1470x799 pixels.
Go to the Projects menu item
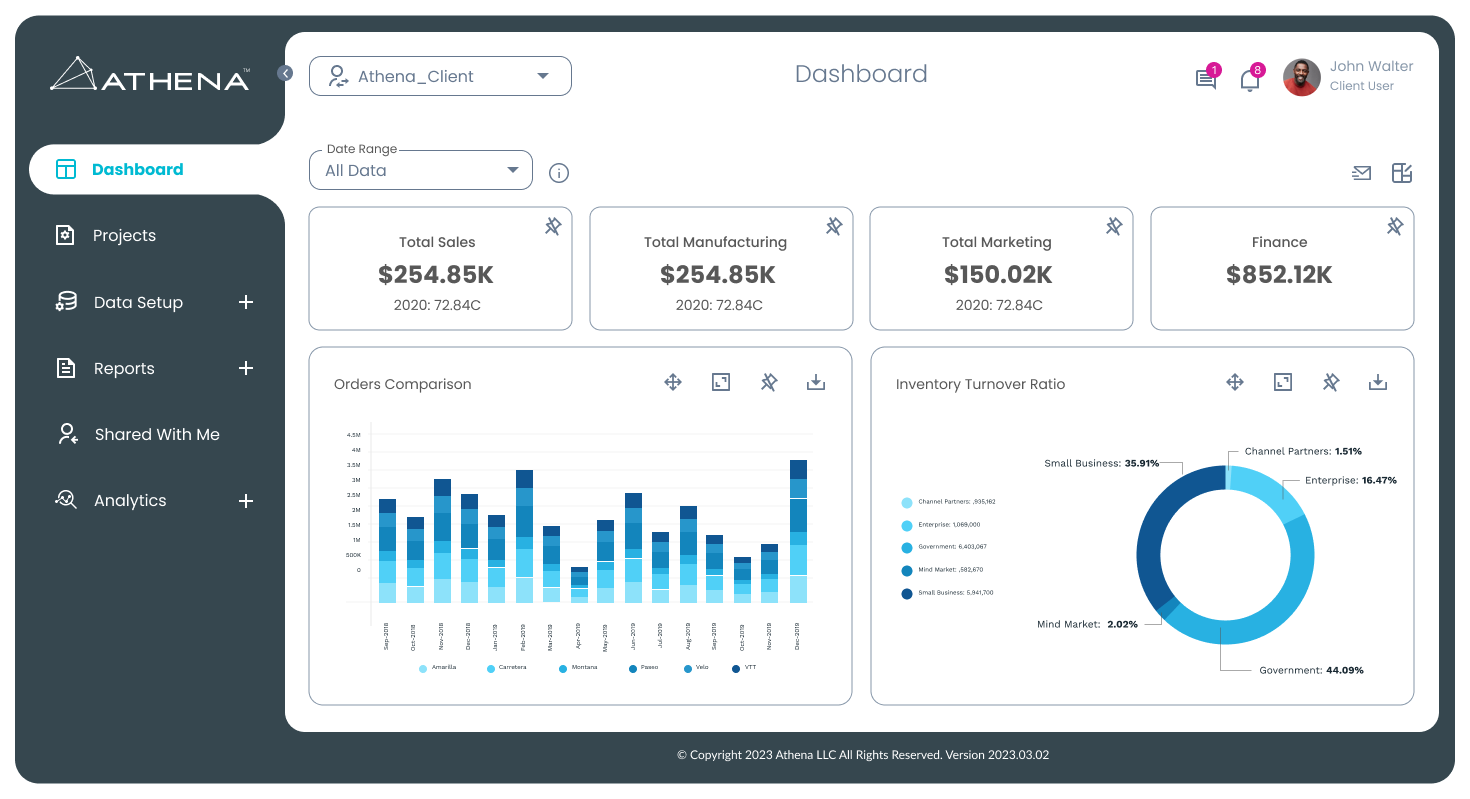(124, 235)
